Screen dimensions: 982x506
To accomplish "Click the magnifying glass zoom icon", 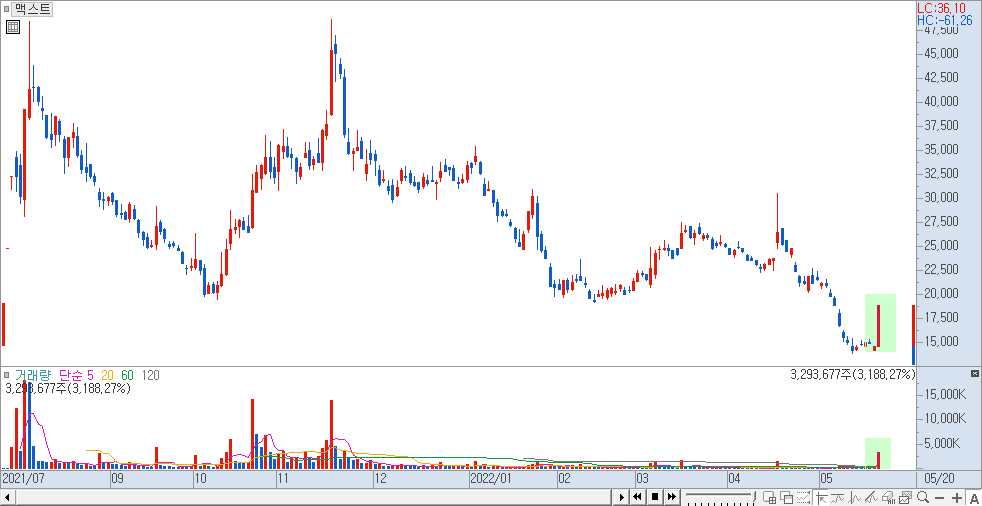I will pos(923,497).
